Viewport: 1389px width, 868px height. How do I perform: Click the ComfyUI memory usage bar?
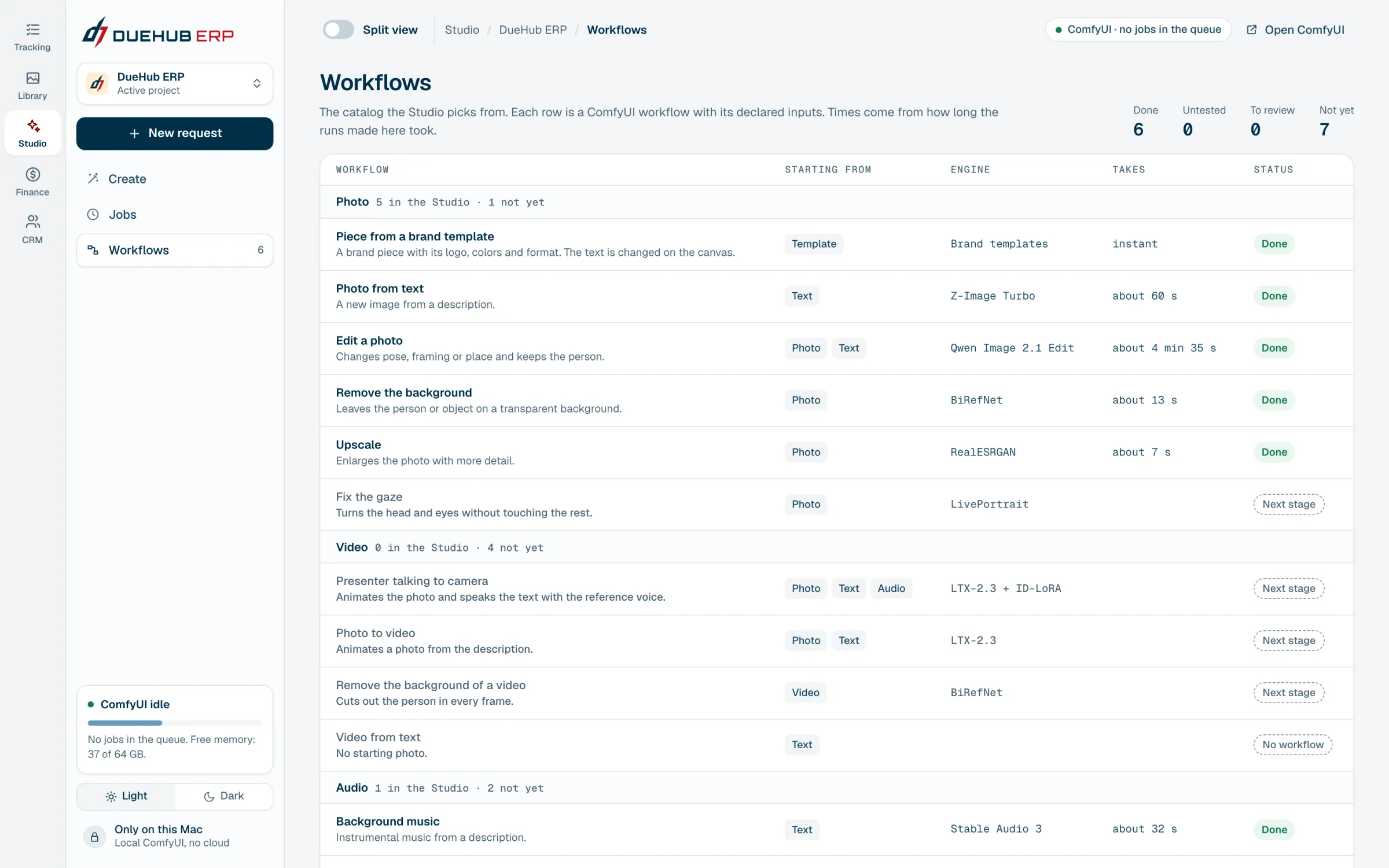175,723
